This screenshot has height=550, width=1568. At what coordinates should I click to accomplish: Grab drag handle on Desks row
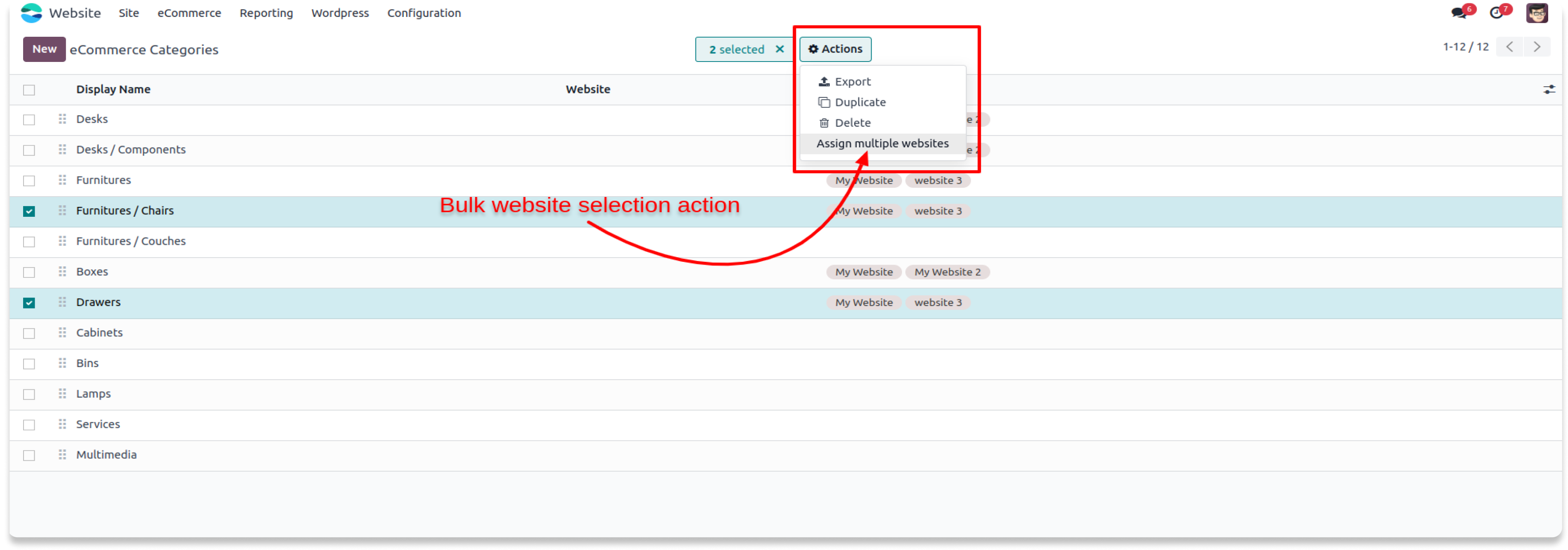click(62, 119)
